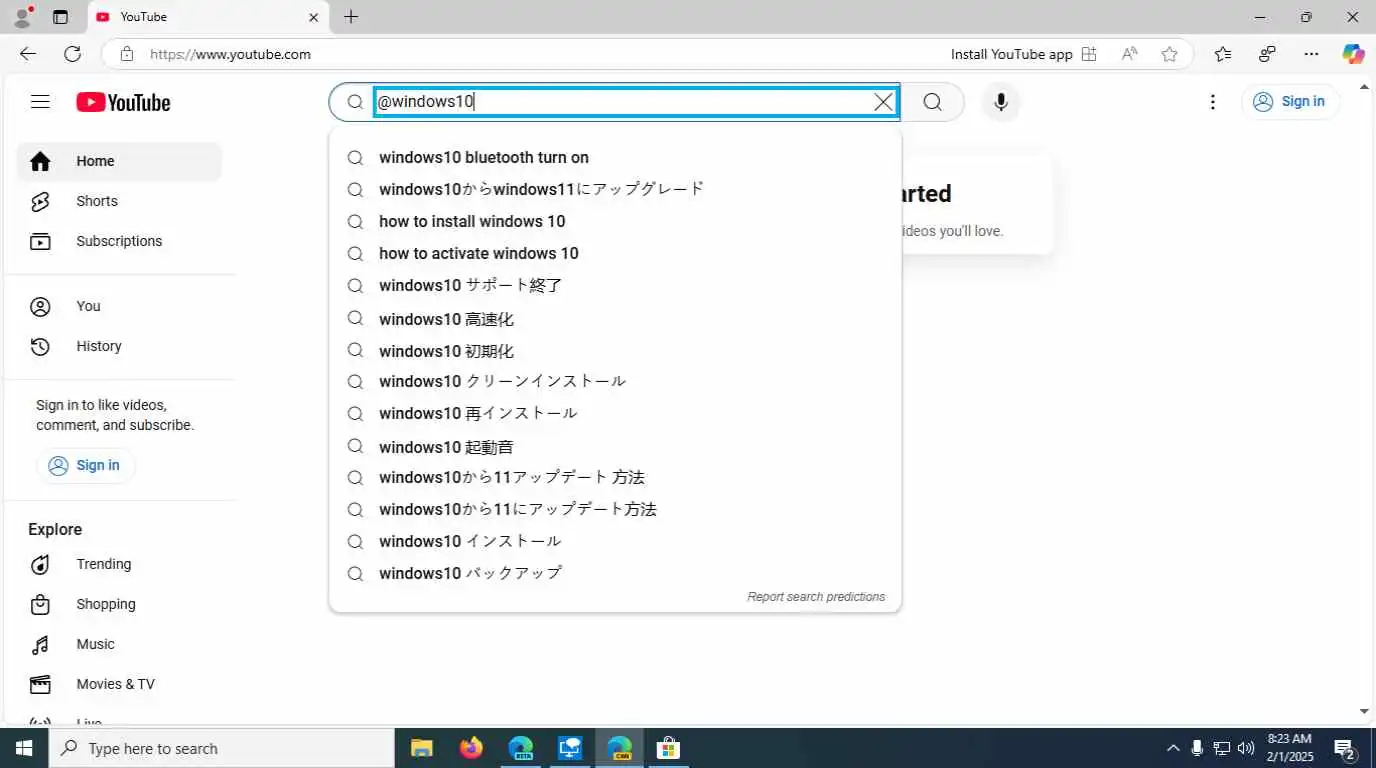Close the YouTube tab
The width and height of the screenshot is (1376, 768).
313,17
